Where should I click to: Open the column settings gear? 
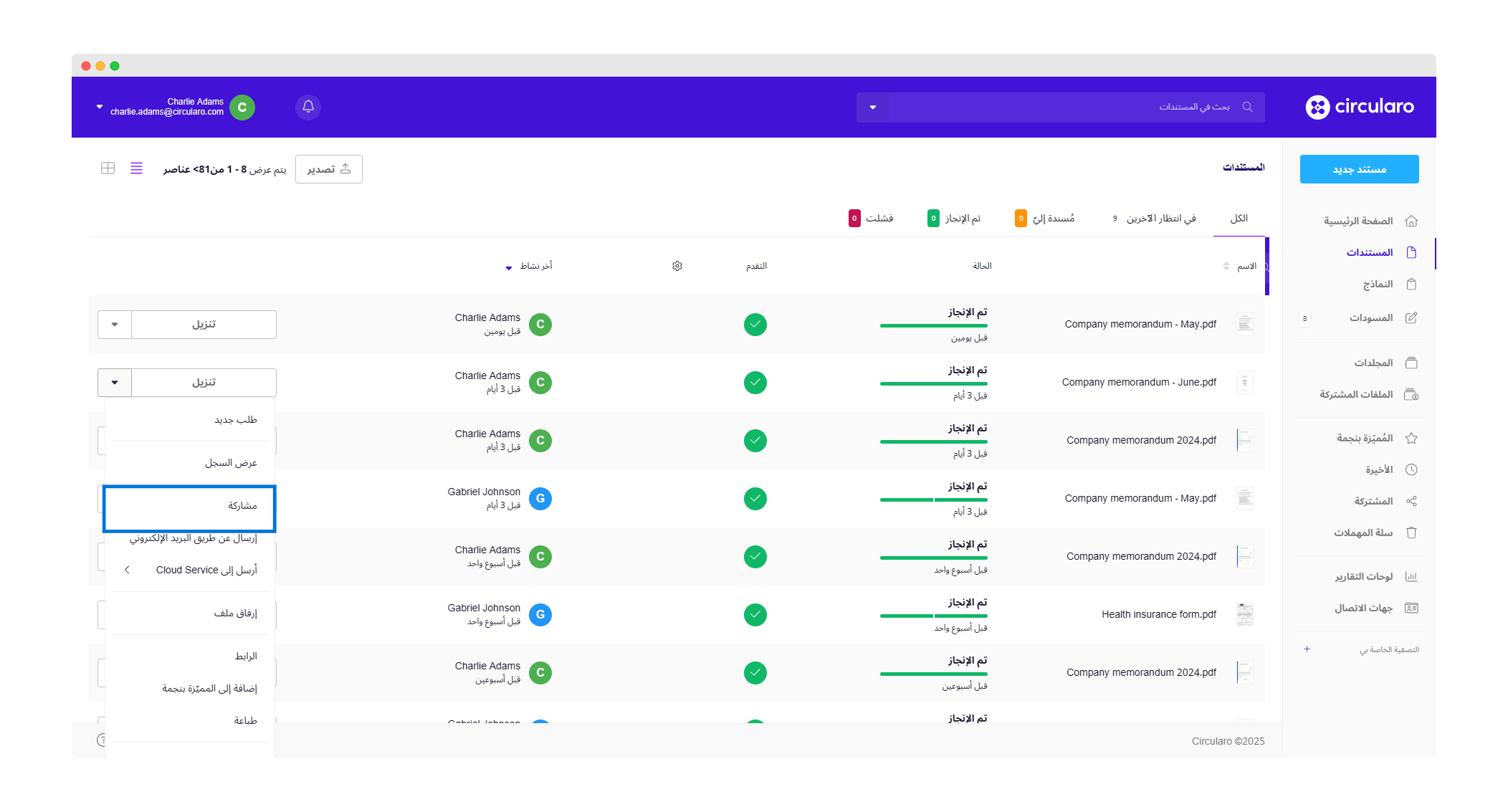677,266
